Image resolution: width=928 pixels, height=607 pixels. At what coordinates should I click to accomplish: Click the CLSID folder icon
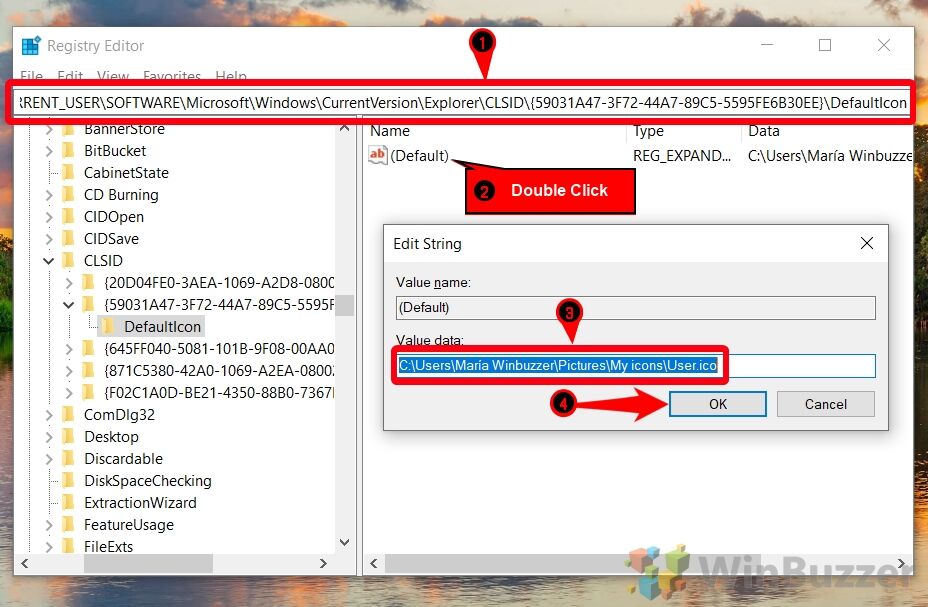(69, 260)
